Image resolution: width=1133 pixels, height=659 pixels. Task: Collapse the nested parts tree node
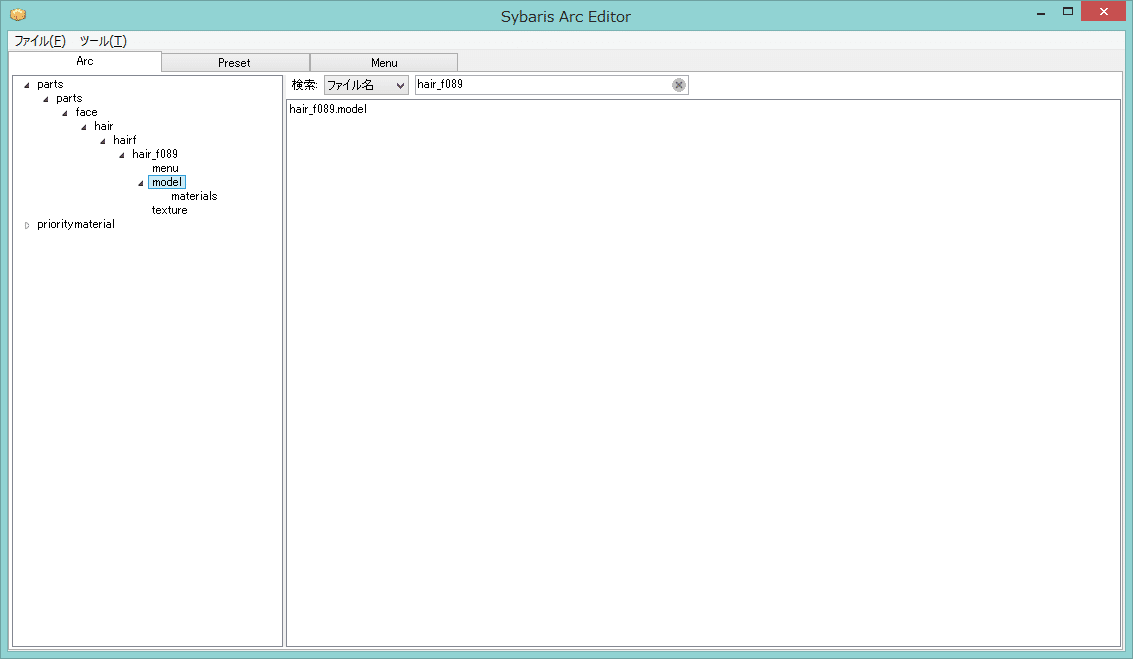tap(46, 99)
